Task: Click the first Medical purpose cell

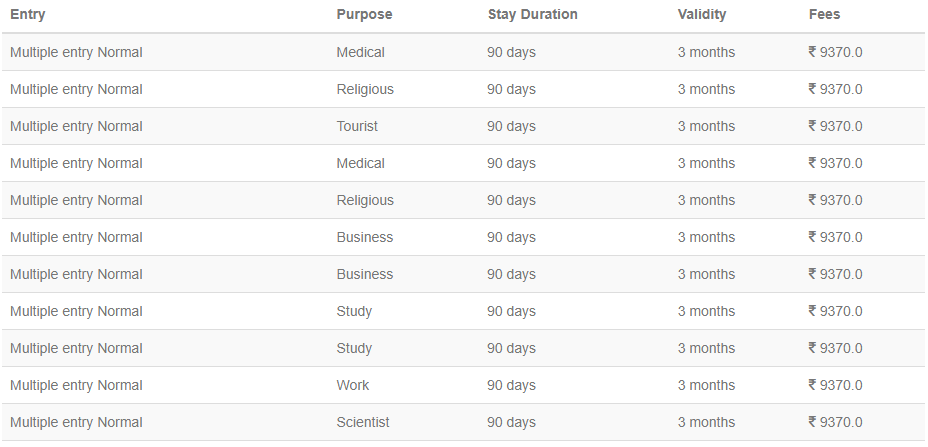Action: (x=360, y=52)
